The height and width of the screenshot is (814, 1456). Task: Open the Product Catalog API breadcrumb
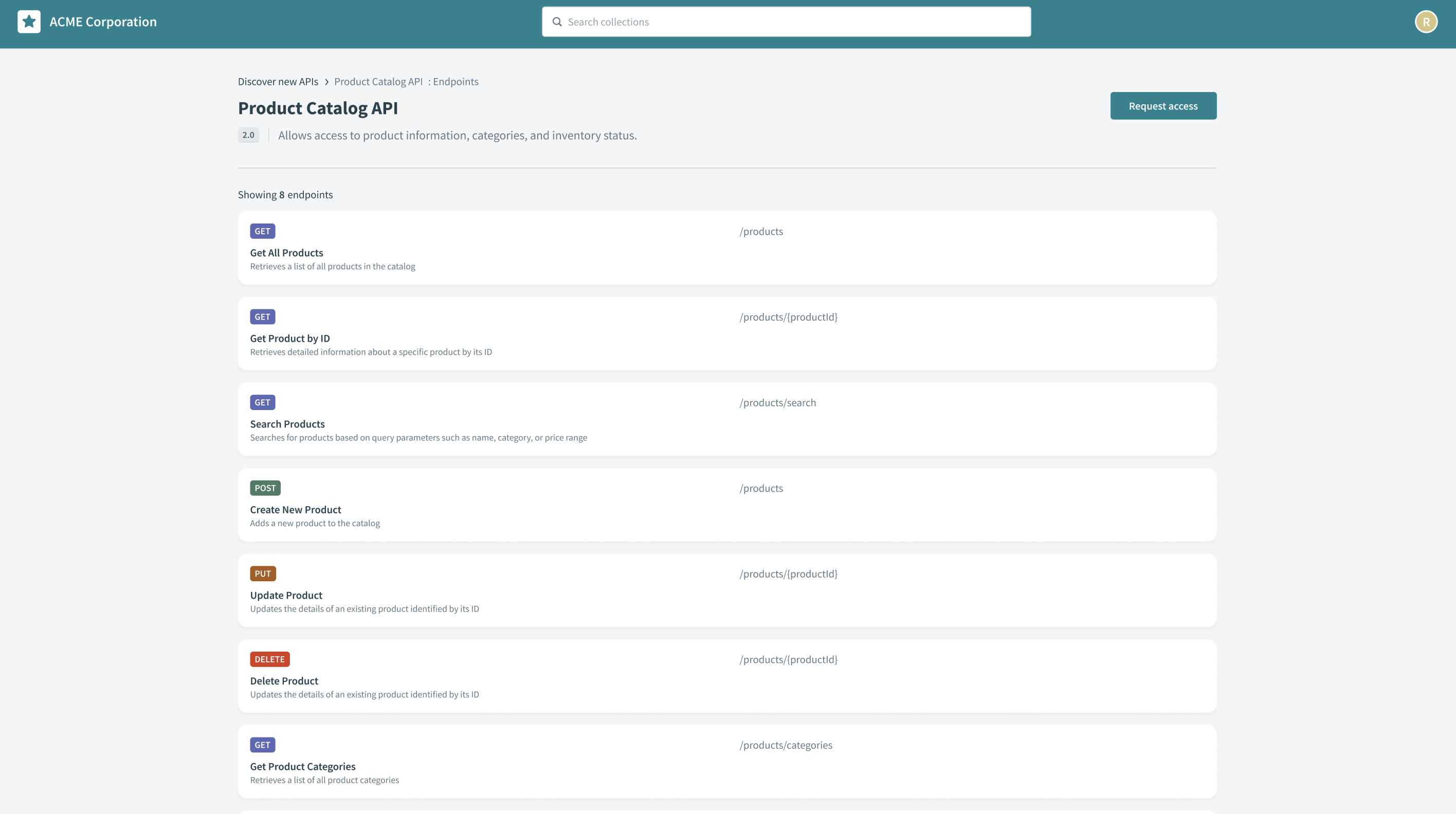tap(378, 81)
